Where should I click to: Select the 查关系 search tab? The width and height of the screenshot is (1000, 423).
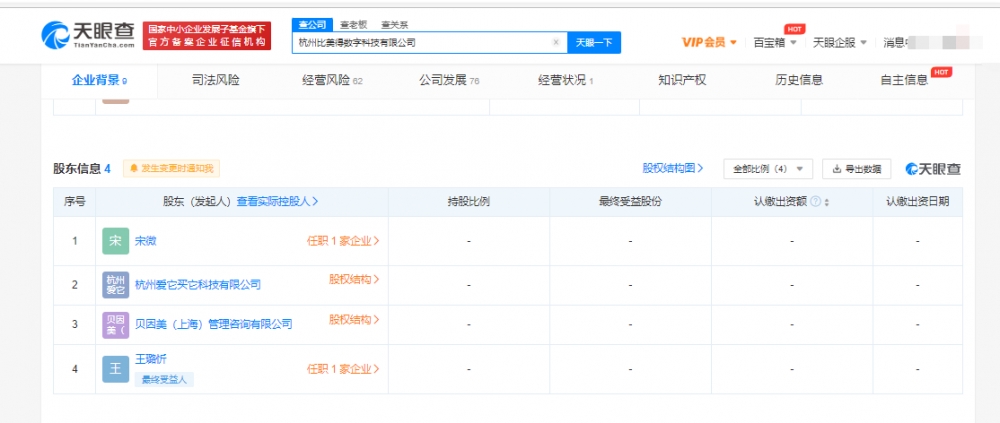(x=394, y=25)
